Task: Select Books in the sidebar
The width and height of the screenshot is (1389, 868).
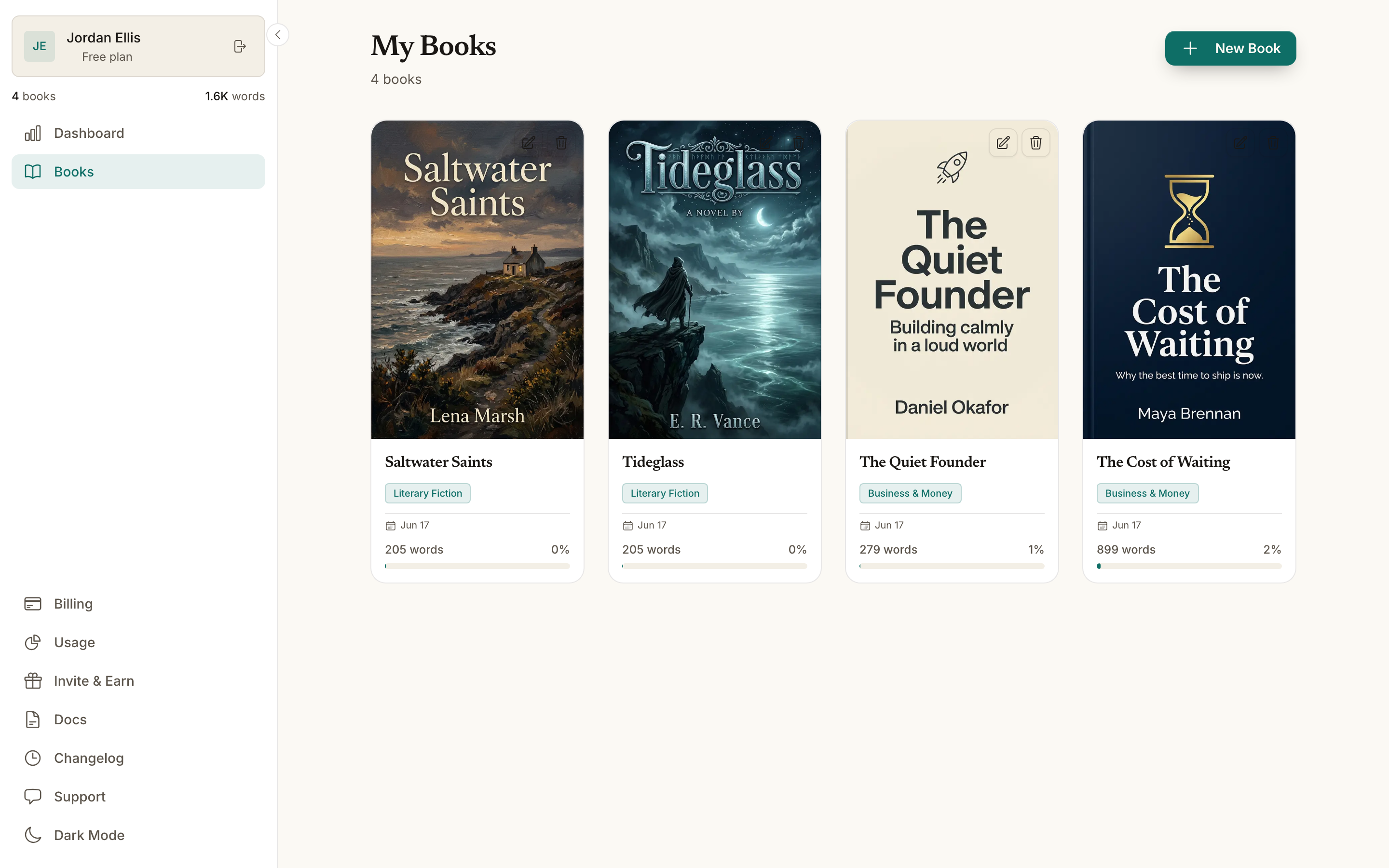Action: pyautogui.click(x=138, y=172)
